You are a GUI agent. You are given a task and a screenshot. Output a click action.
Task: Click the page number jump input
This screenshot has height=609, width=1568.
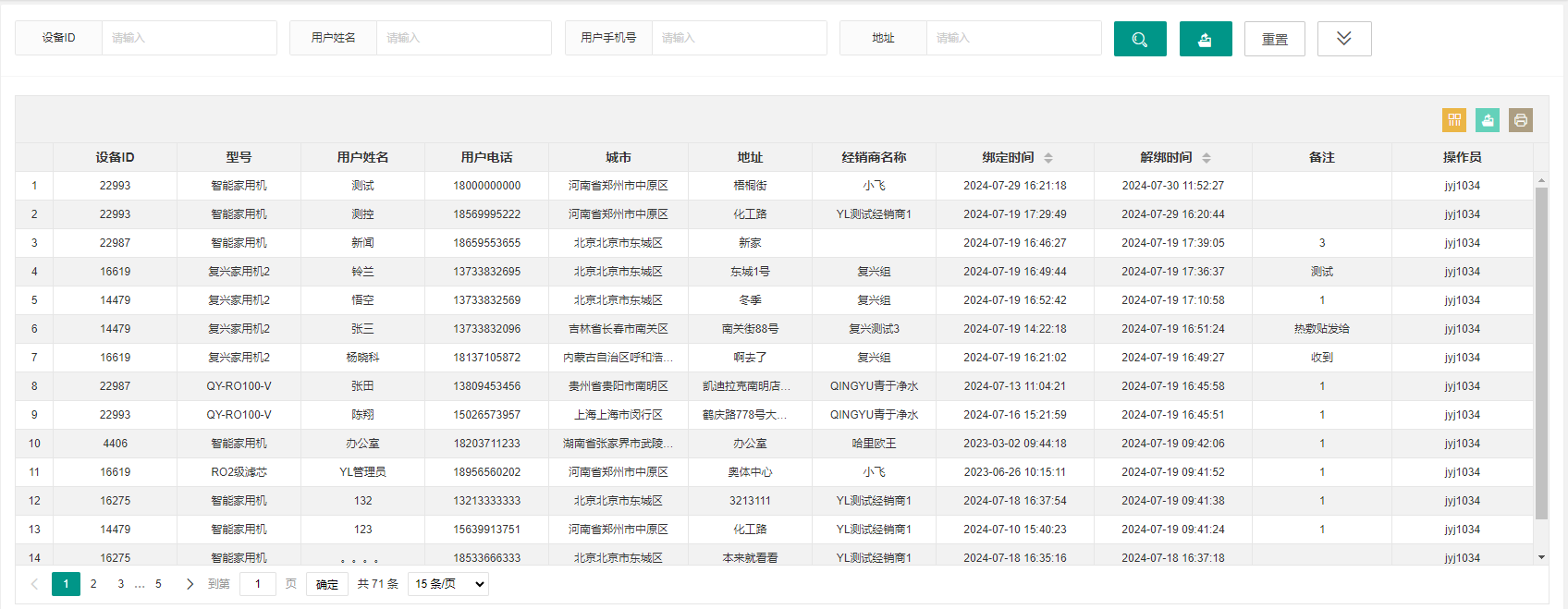coord(258,584)
